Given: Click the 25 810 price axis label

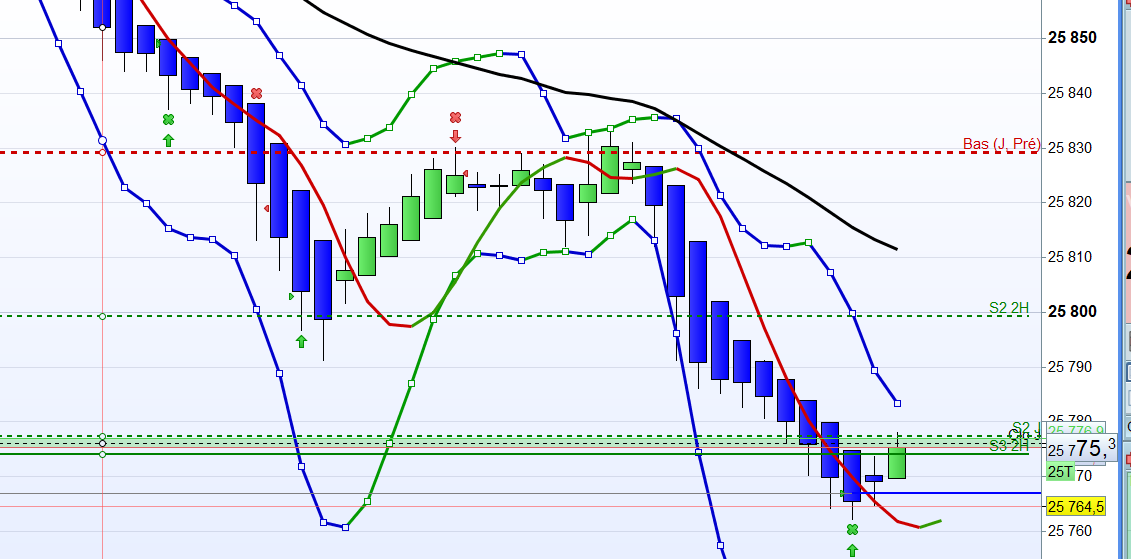Looking at the screenshot, I should coord(1072,258).
